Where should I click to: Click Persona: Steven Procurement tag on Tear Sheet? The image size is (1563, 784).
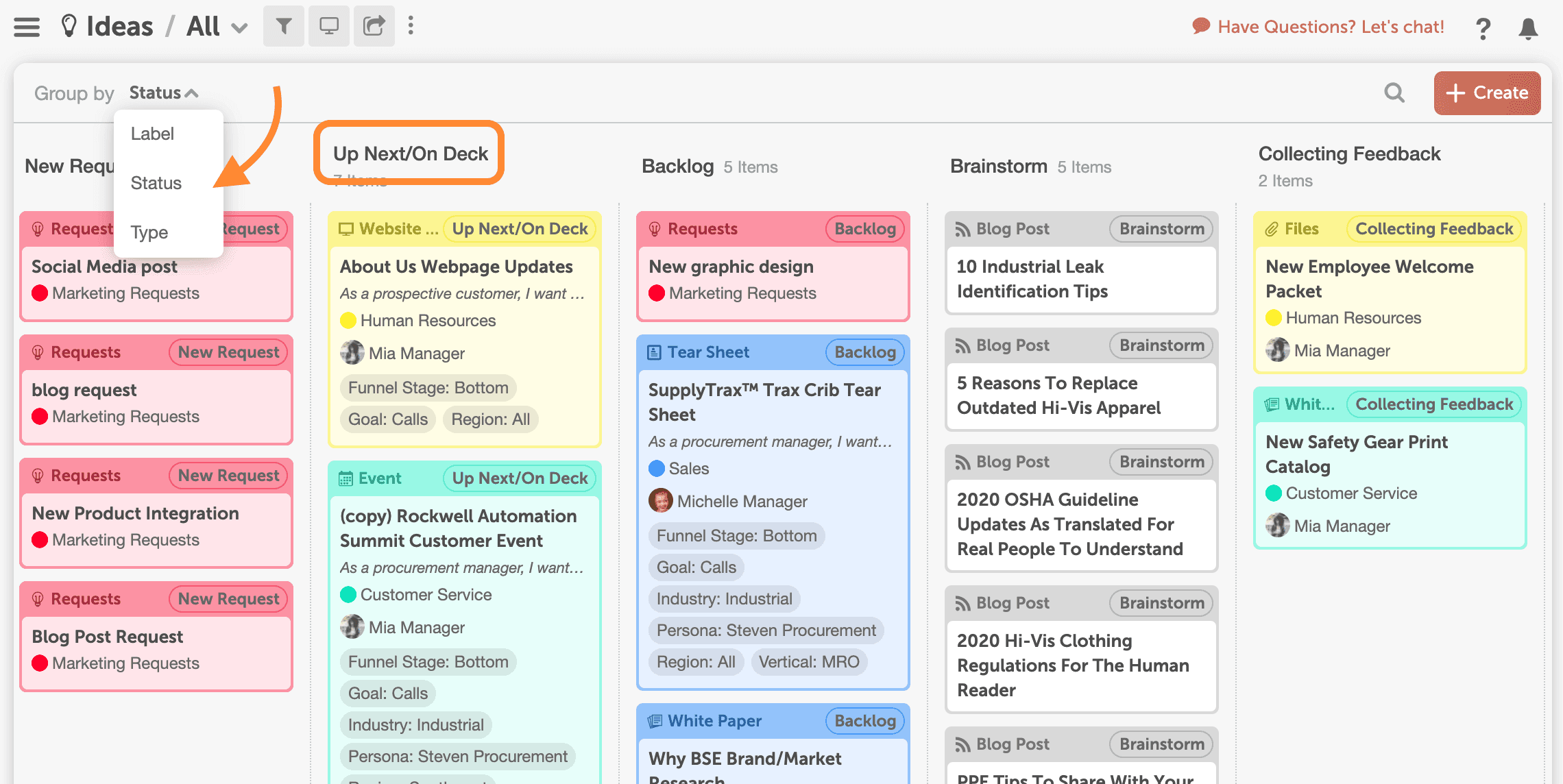coord(766,630)
